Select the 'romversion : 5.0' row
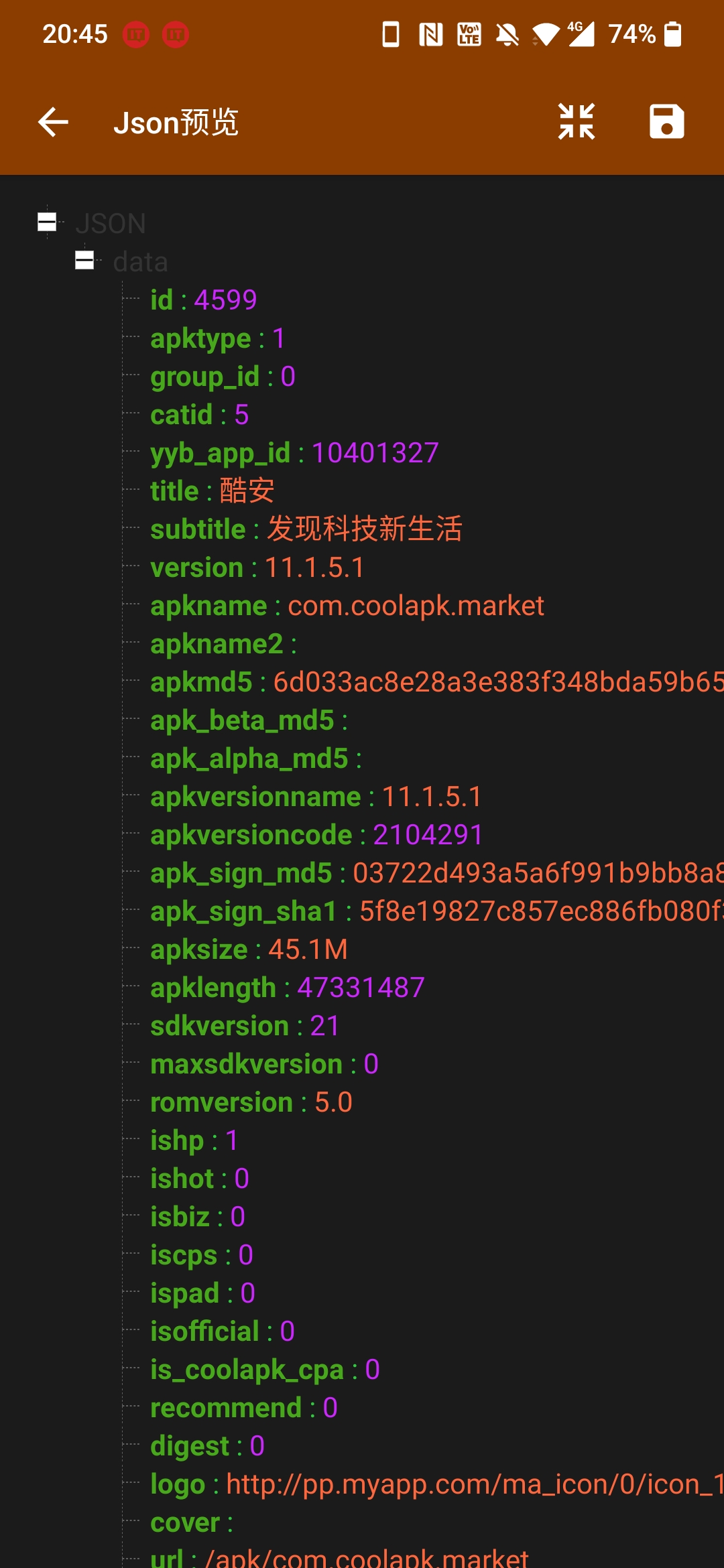This screenshot has width=724, height=1568. pos(251,1102)
